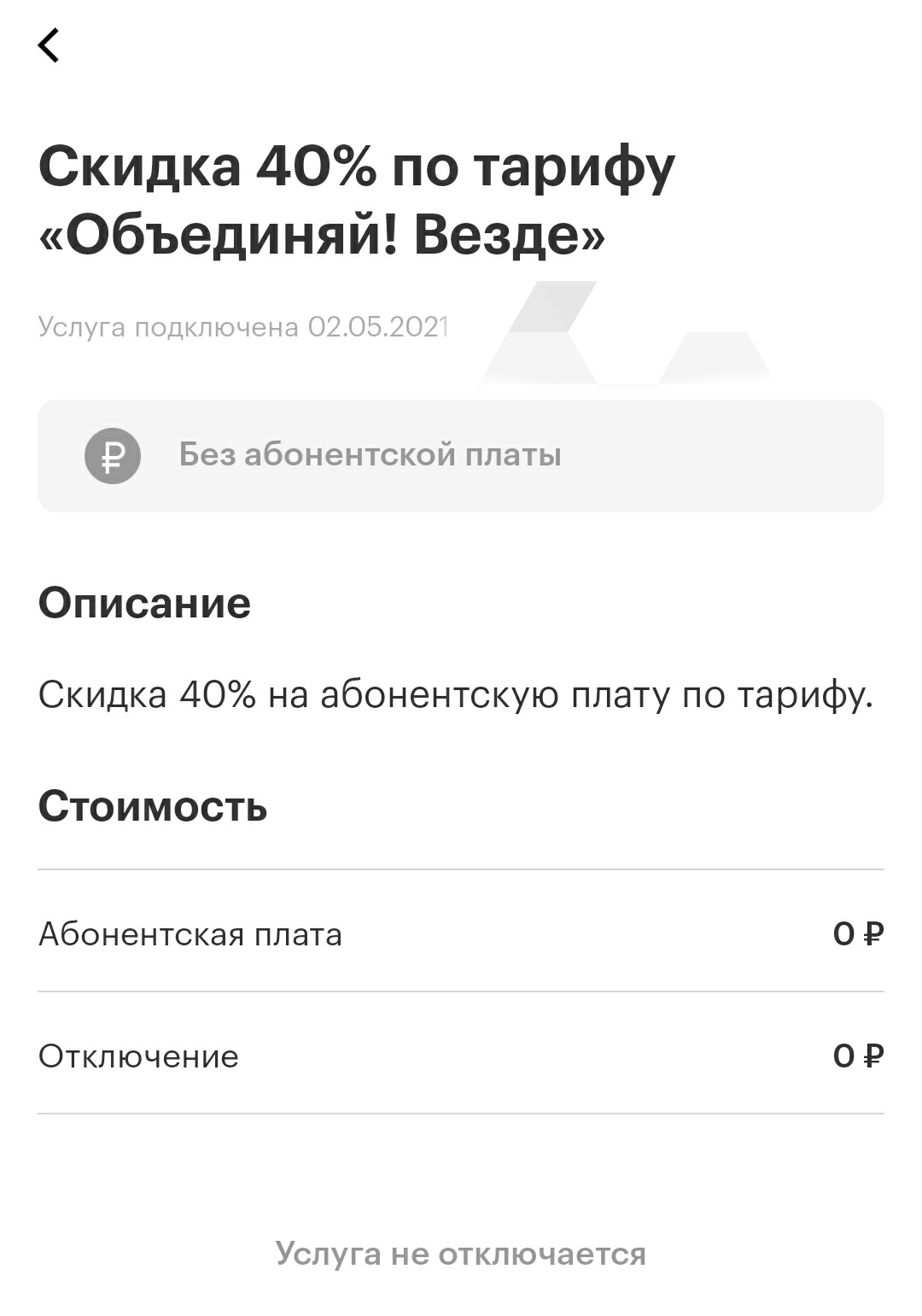922x1316 pixels.
Task: Tap the title 'Скидка 40% по тарифу'
Action: [357, 168]
